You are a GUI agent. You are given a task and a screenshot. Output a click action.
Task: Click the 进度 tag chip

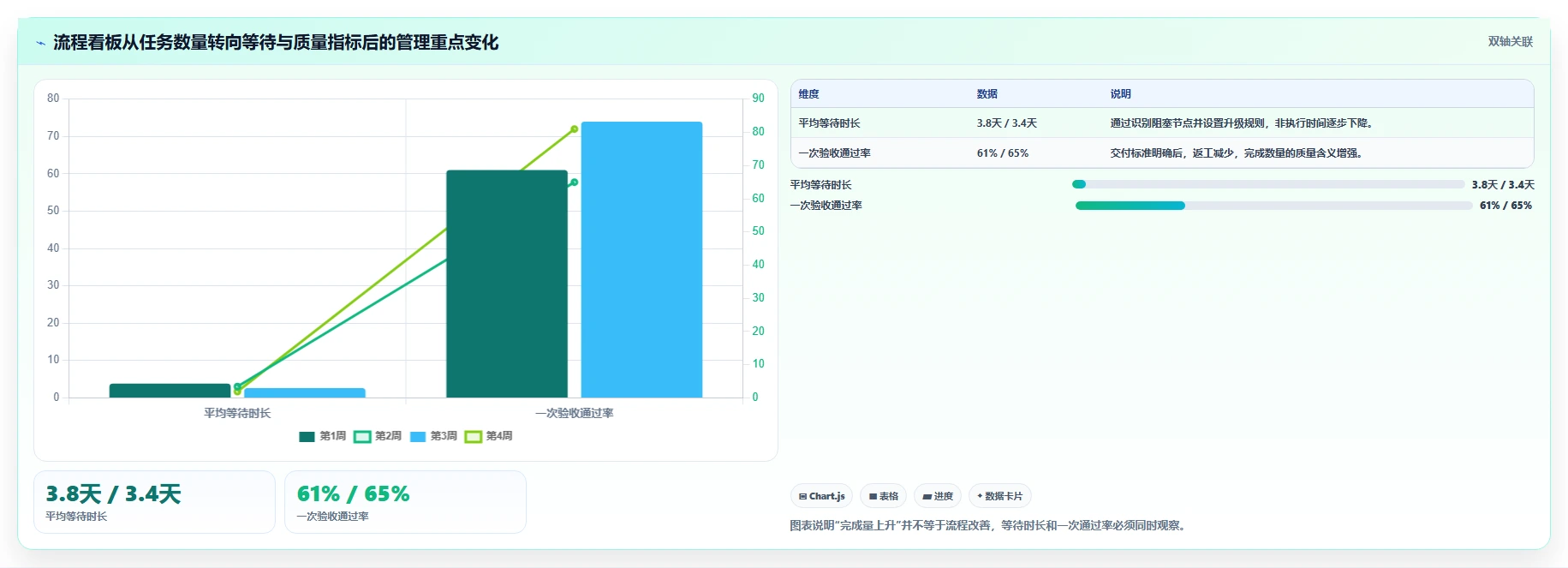pos(938,496)
